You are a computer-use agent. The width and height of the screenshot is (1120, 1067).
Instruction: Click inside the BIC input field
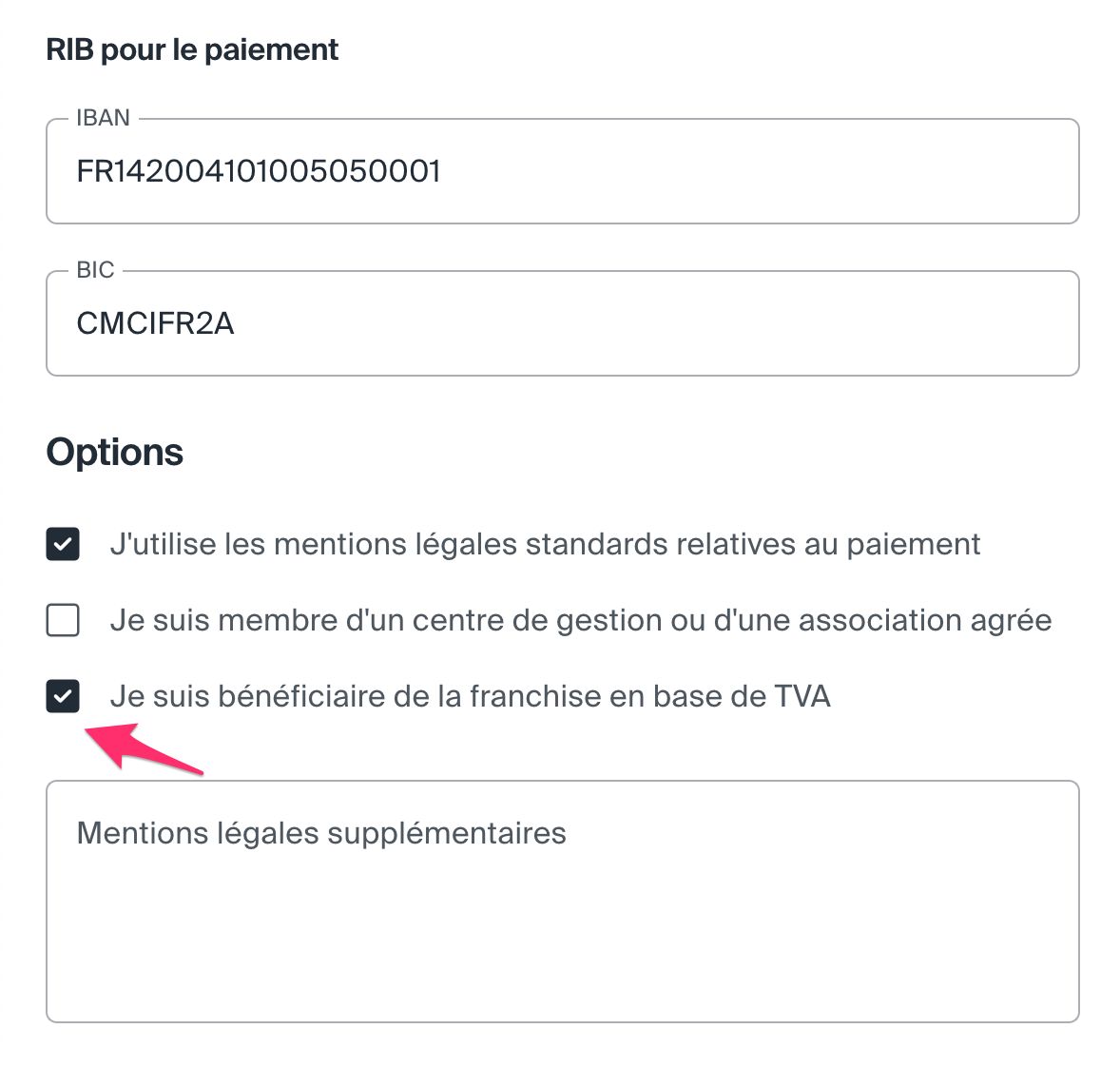(x=562, y=323)
